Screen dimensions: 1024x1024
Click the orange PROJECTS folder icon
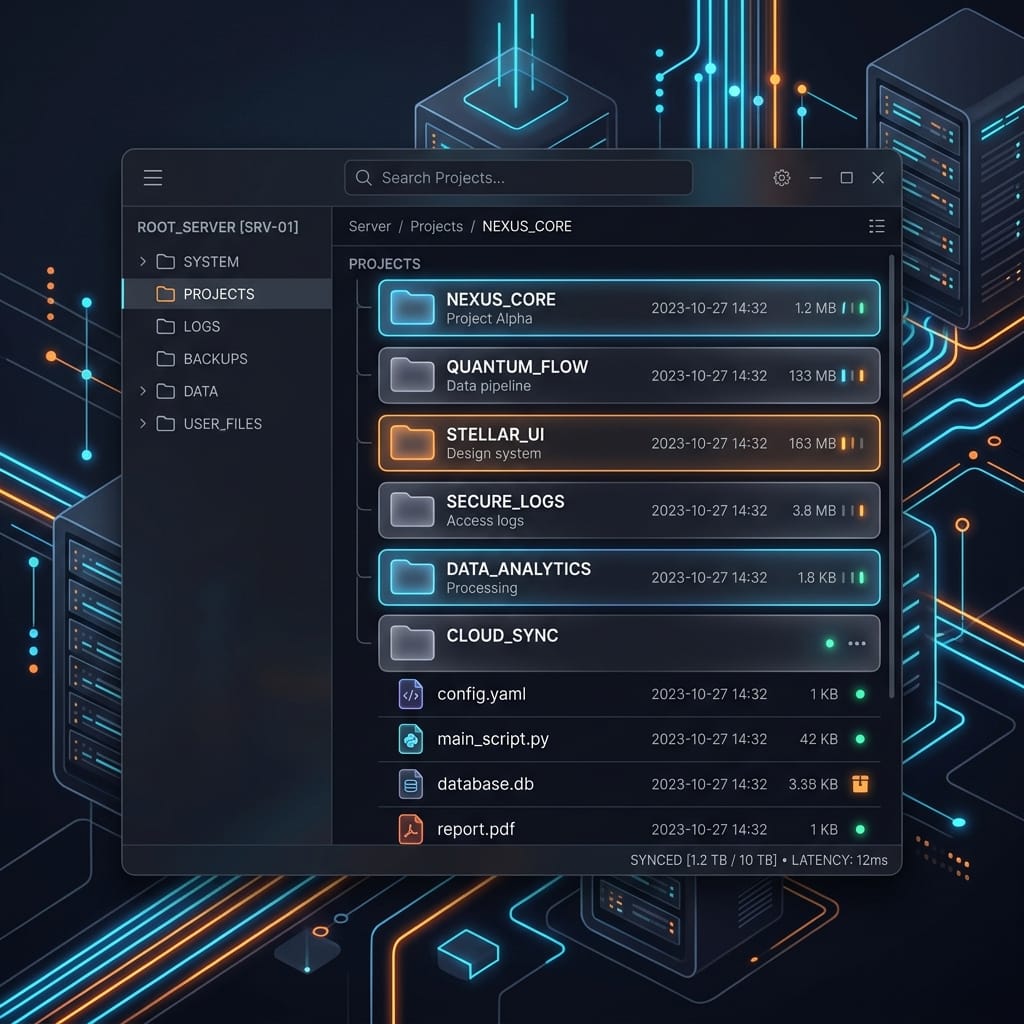166,294
